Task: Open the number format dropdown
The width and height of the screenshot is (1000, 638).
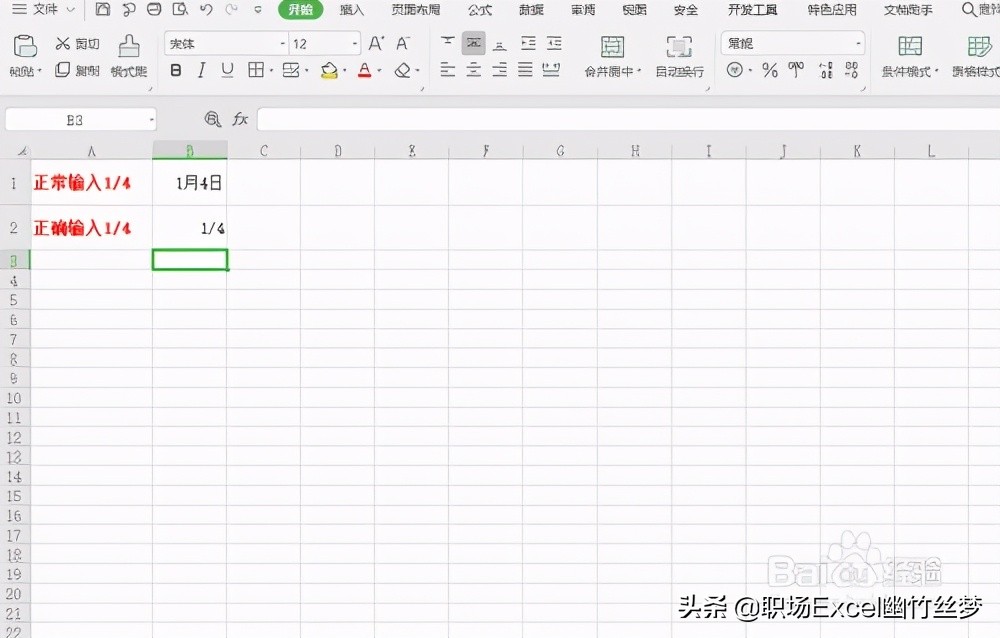Action: pyautogui.click(x=859, y=43)
